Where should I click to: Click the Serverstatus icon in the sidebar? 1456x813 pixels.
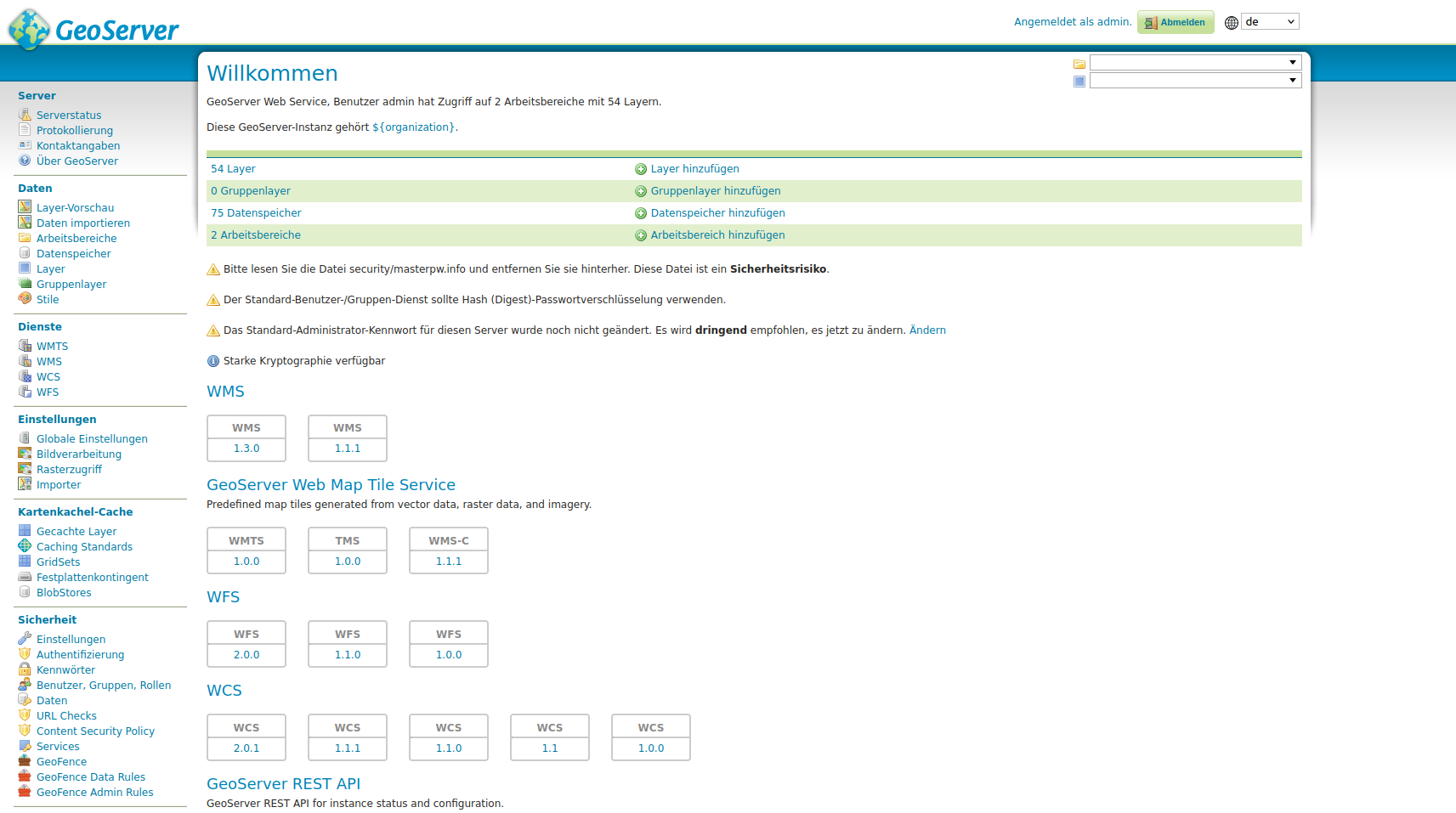coord(25,115)
